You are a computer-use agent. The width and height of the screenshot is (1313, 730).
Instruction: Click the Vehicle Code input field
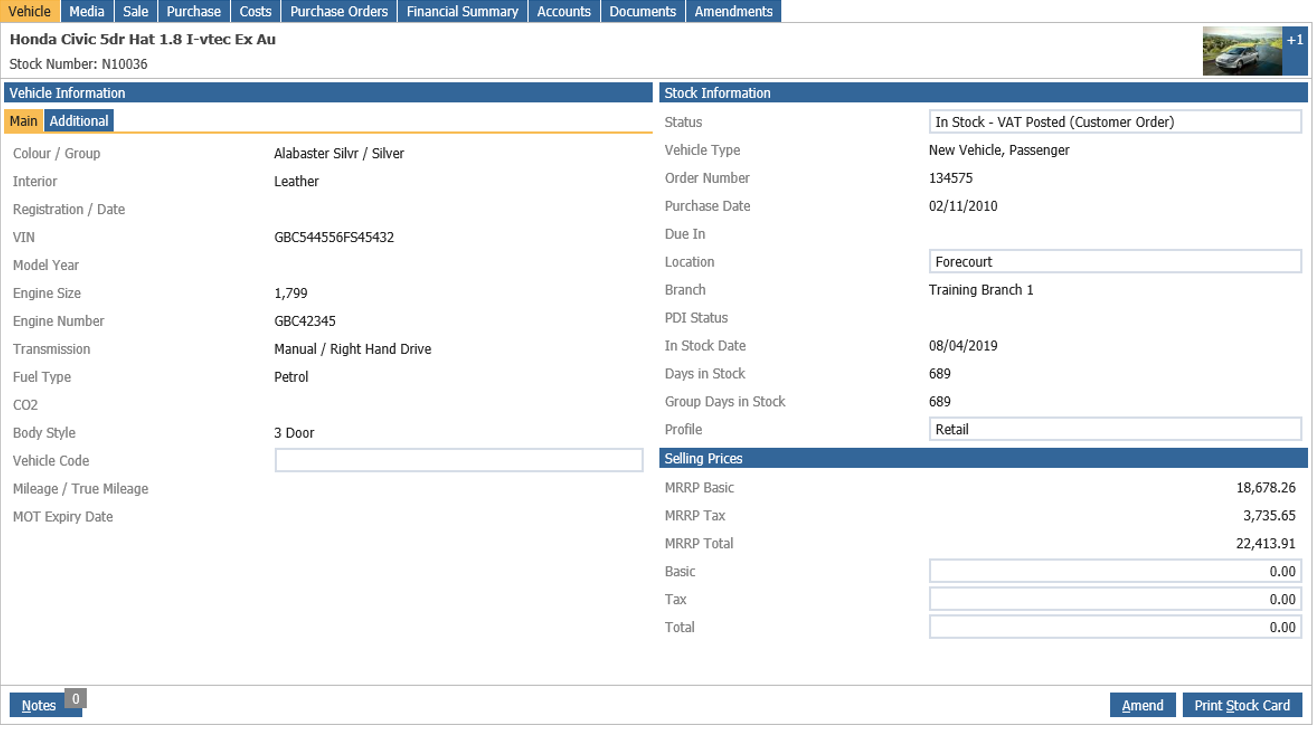(x=458, y=460)
